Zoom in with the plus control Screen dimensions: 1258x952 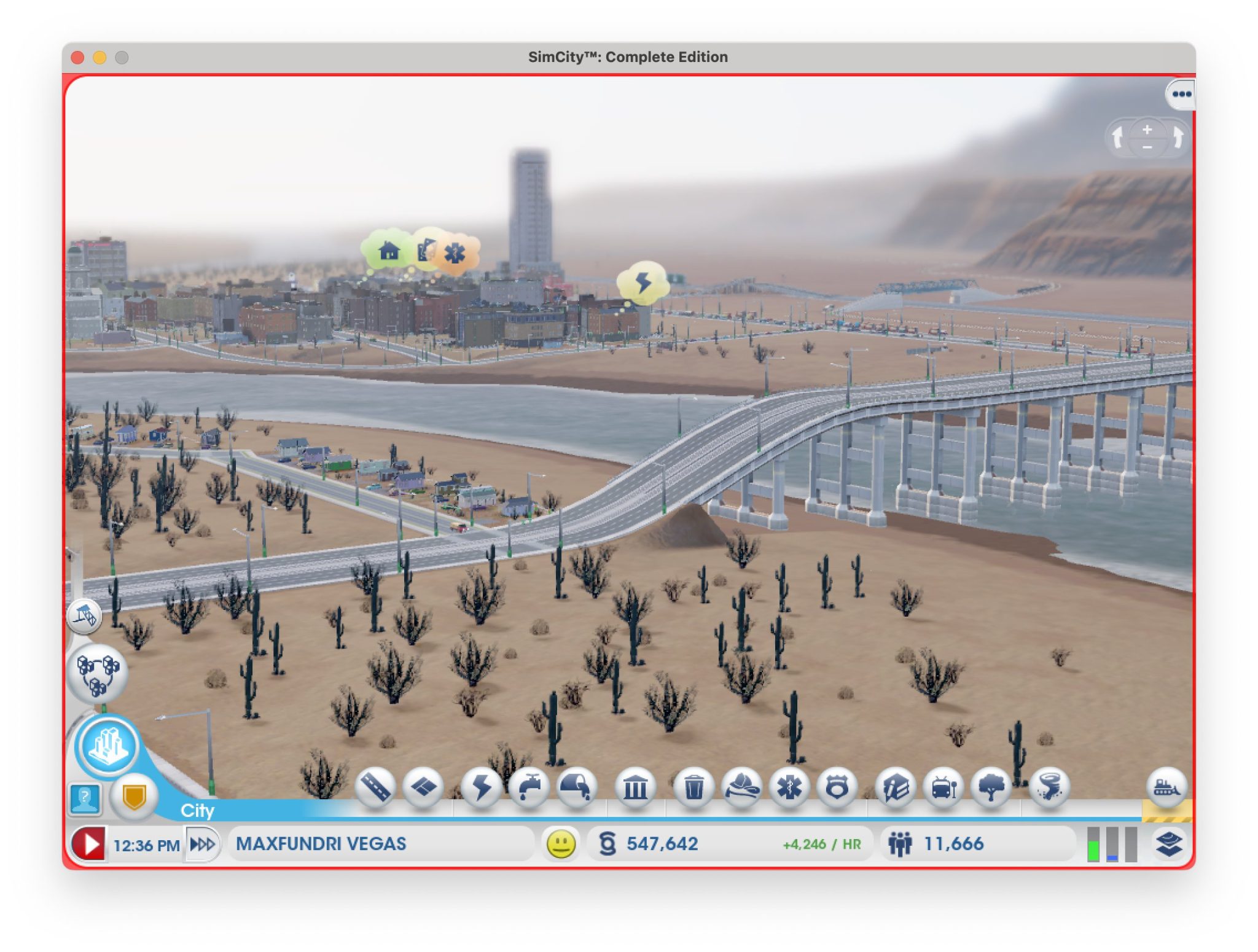click(x=1147, y=129)
